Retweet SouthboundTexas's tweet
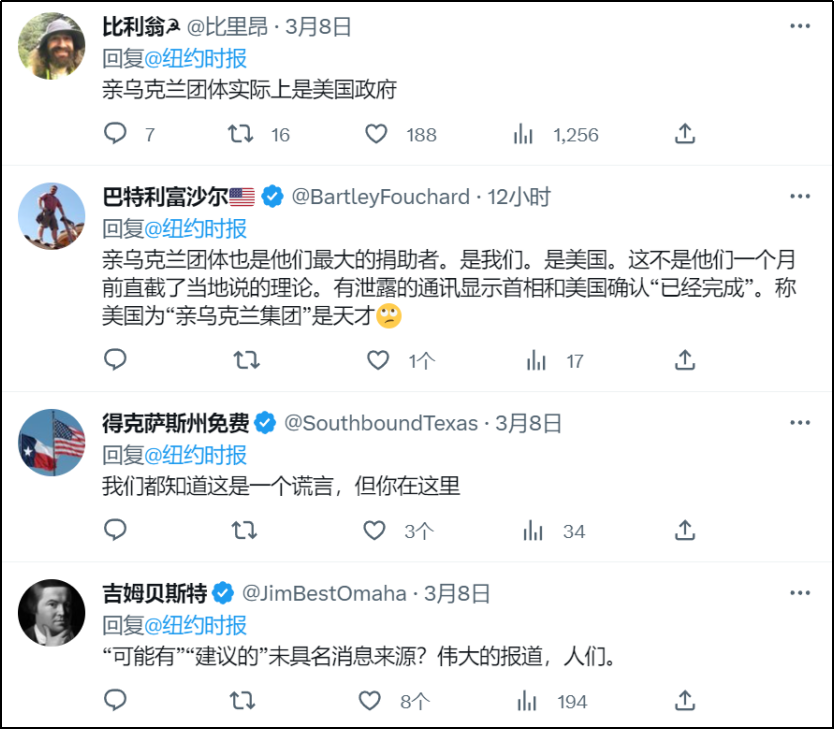Viewport: 834px width, 729px height. pyautogui.click(x=244, y=530)
